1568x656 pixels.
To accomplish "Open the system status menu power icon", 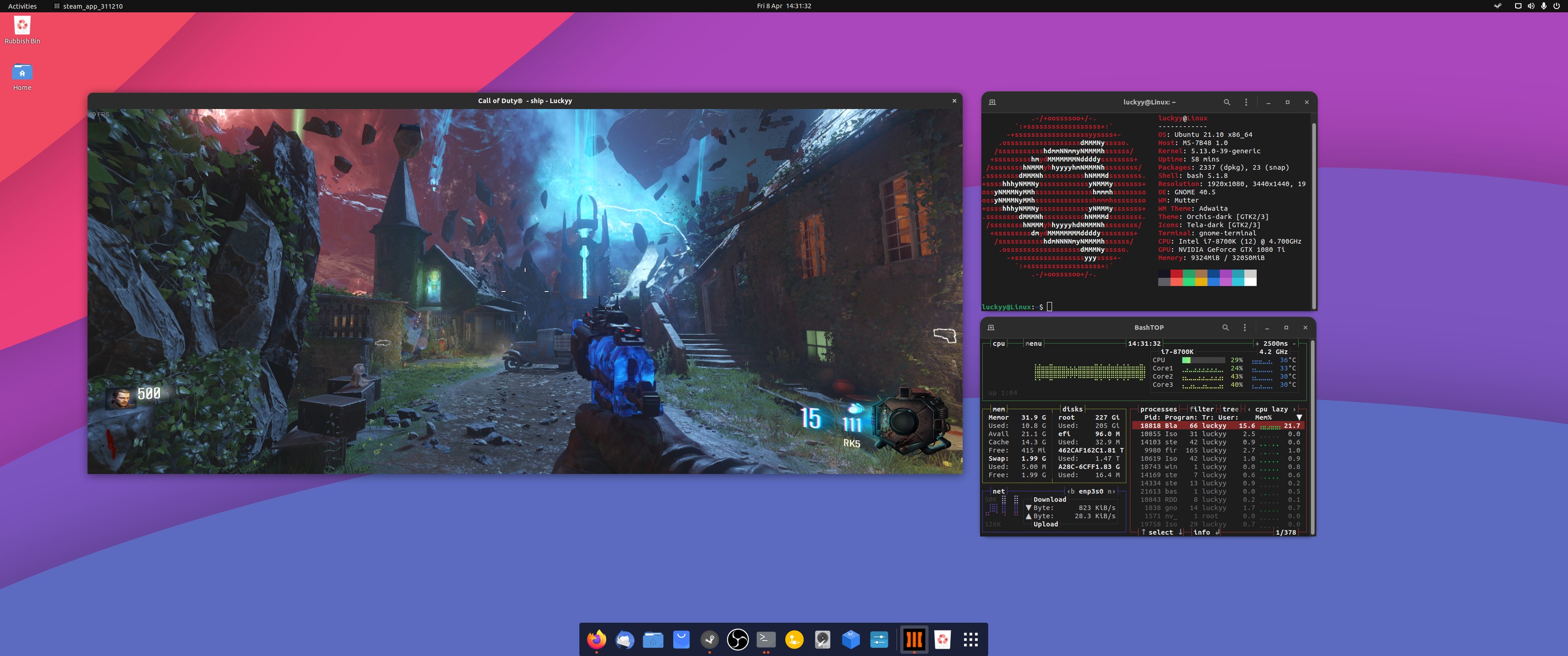I will tap(1557, 6).
